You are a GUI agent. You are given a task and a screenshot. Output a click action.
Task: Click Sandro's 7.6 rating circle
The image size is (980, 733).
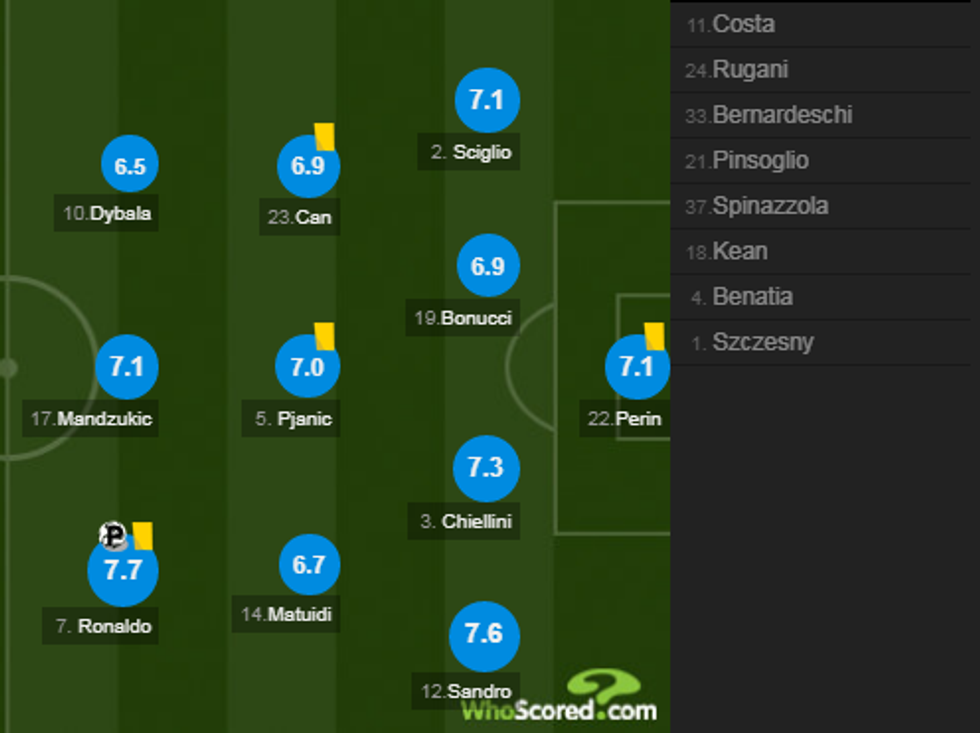click(484, 635)
